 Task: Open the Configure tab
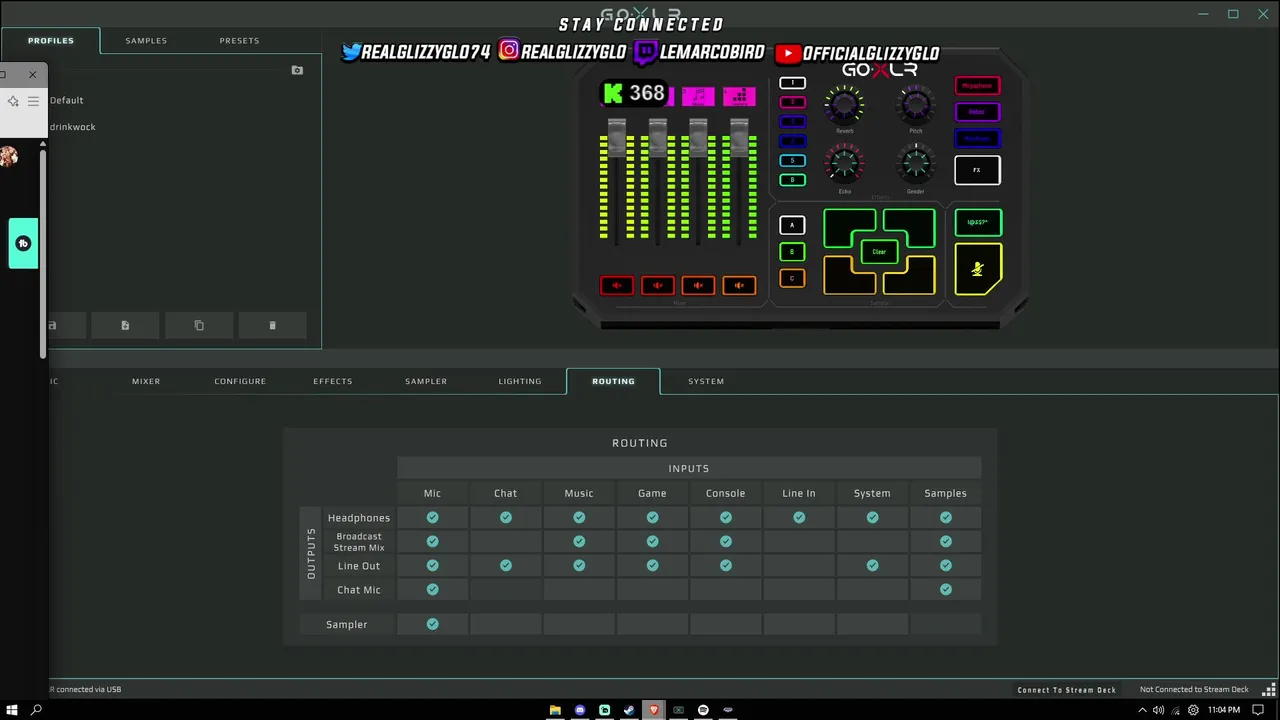tap(240, 381)
